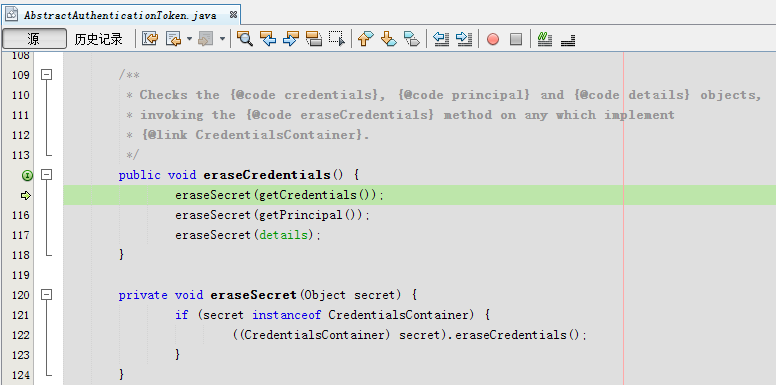Click the "private" keyword on line 120

click(143, 295)
